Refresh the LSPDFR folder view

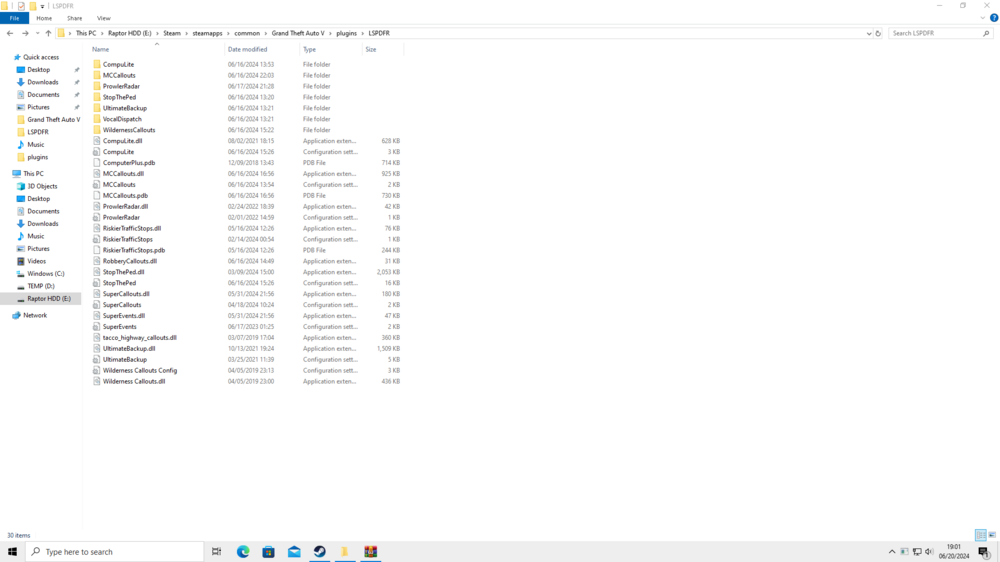tap(878, 33)
